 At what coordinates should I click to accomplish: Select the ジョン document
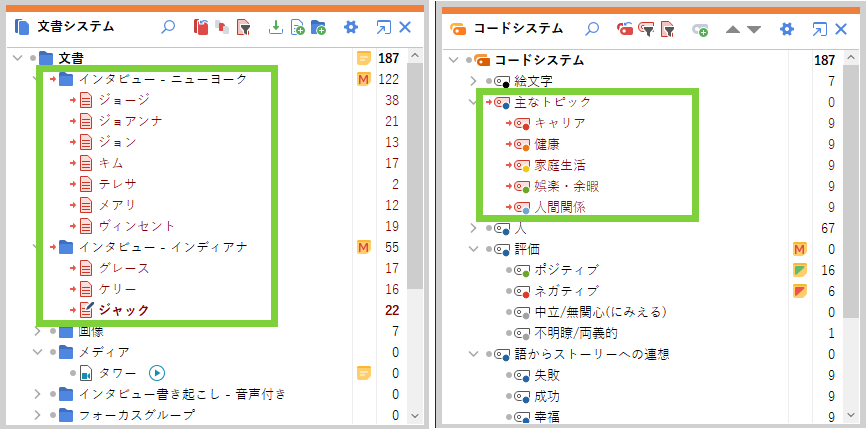pyautogui.click(x=117, y=142)
